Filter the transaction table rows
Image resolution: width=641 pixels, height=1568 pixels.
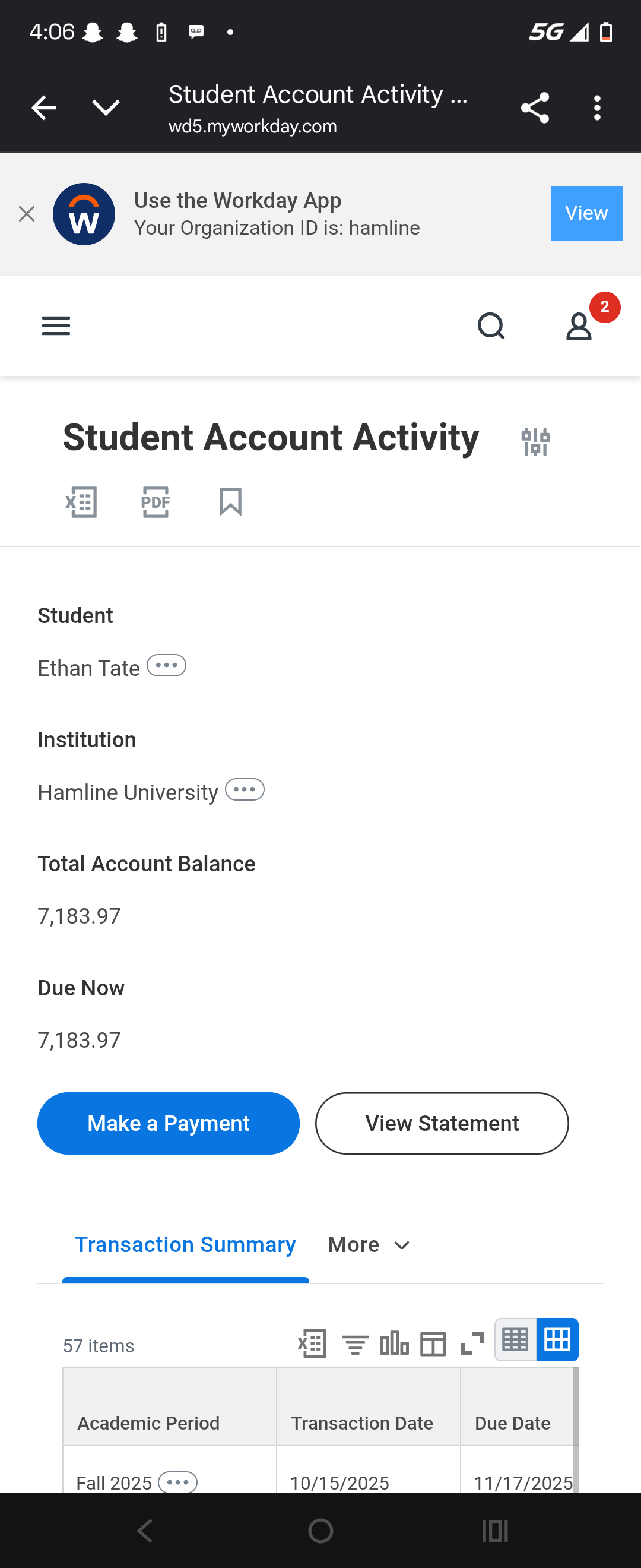point(355,1343)
